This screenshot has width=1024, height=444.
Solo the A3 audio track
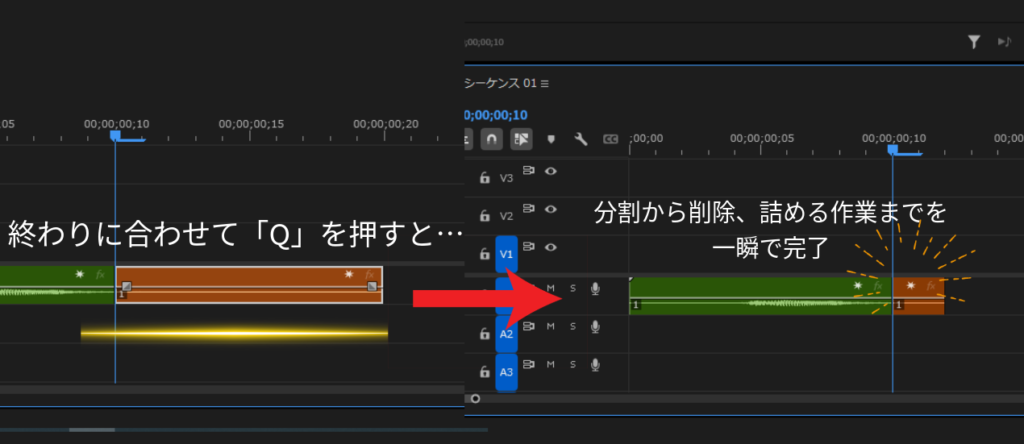pyautogui.click(x=573, y=364)
